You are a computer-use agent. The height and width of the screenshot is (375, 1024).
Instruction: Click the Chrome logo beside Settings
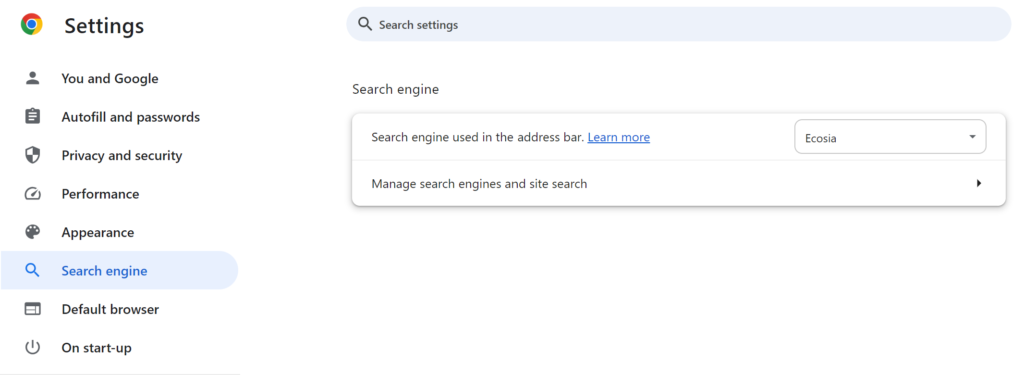(x=31, y=25)
